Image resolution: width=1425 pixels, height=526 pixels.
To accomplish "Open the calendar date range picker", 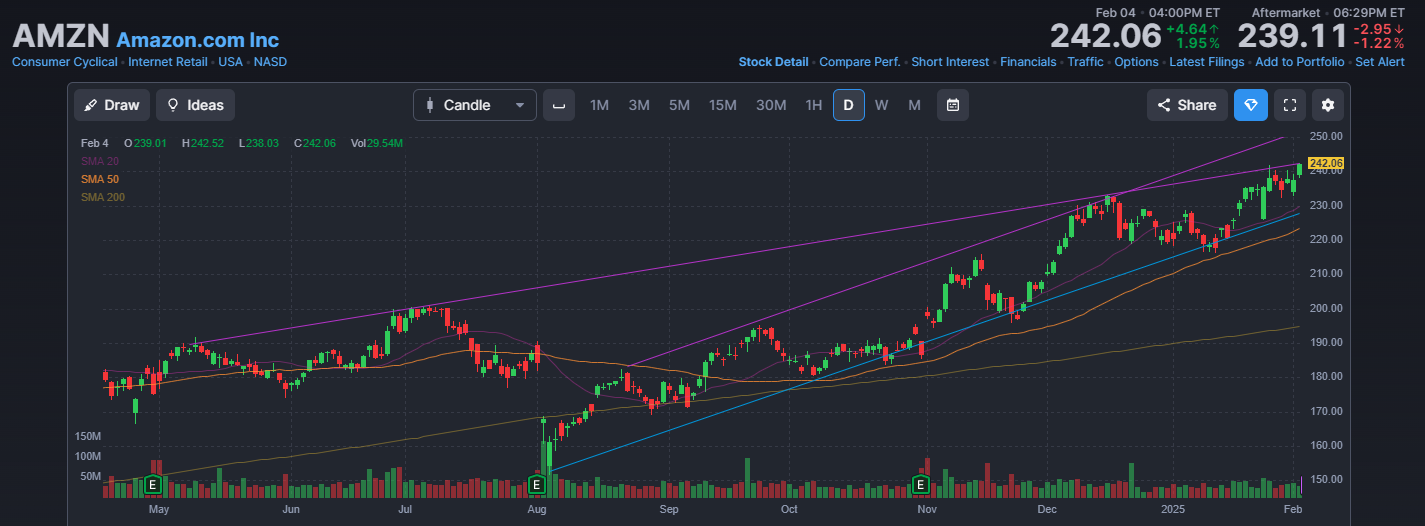I will pyautogui.click(x=953, y=105).
